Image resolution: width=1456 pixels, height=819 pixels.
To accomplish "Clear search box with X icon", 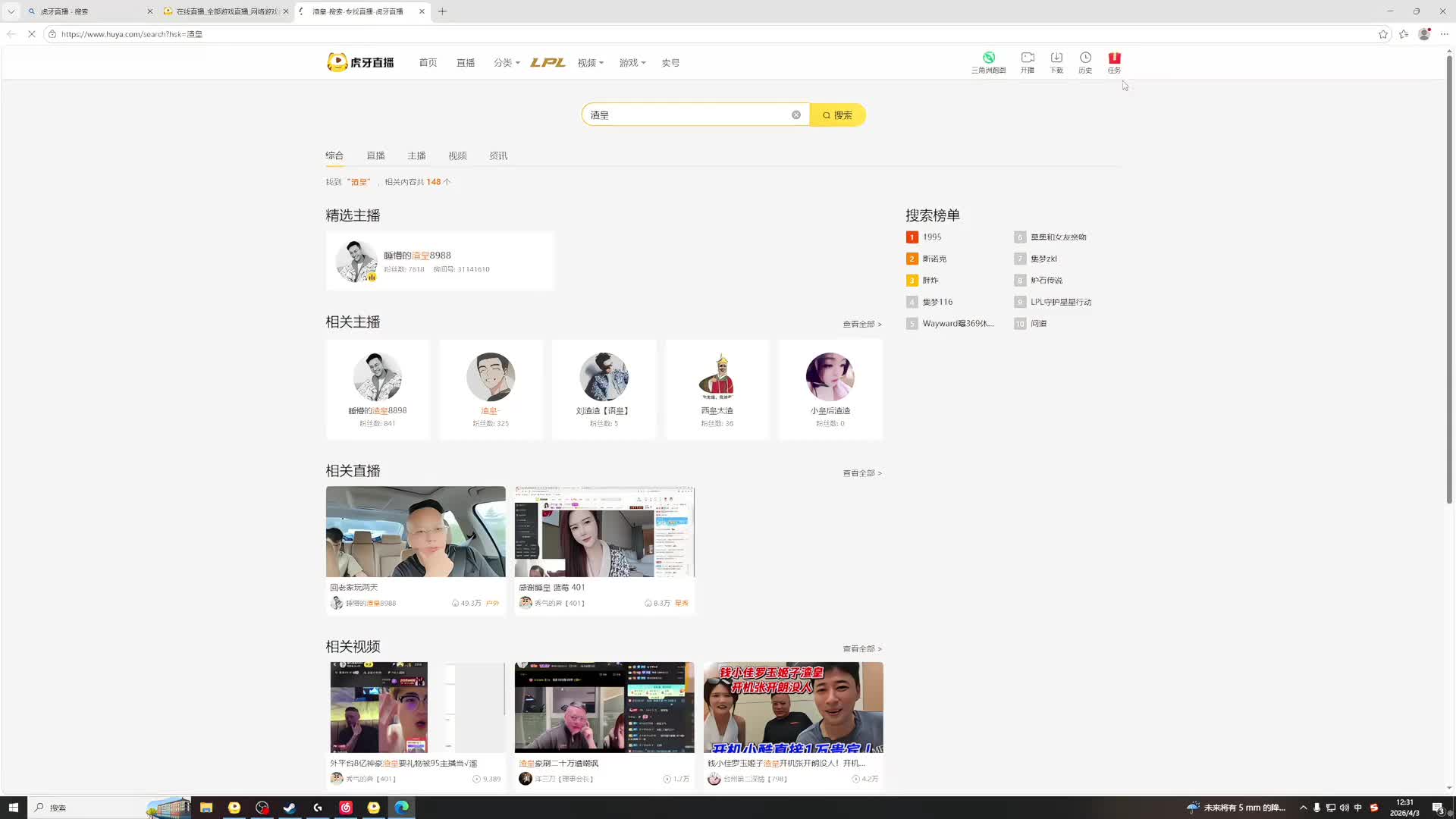I will point(796,115).
